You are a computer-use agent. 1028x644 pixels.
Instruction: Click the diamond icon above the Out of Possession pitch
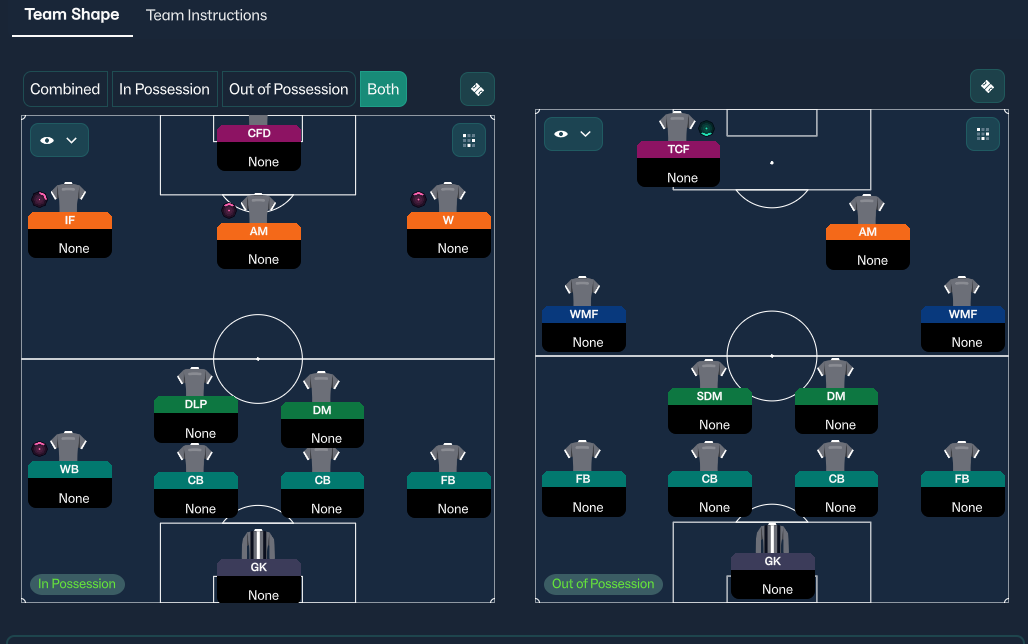[987, 86]
